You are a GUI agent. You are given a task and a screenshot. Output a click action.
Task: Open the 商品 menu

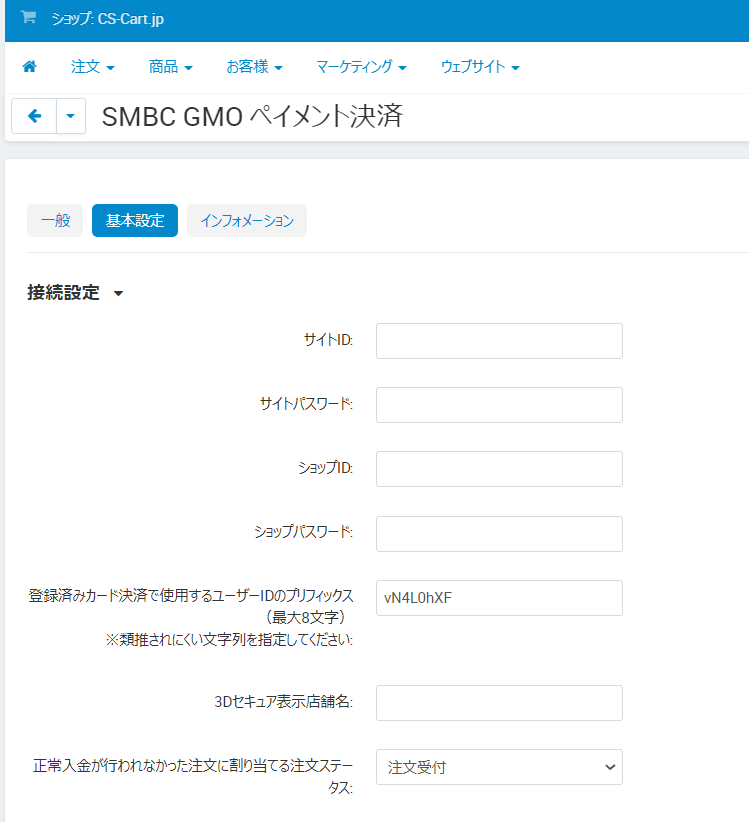(x=171, y=67)
